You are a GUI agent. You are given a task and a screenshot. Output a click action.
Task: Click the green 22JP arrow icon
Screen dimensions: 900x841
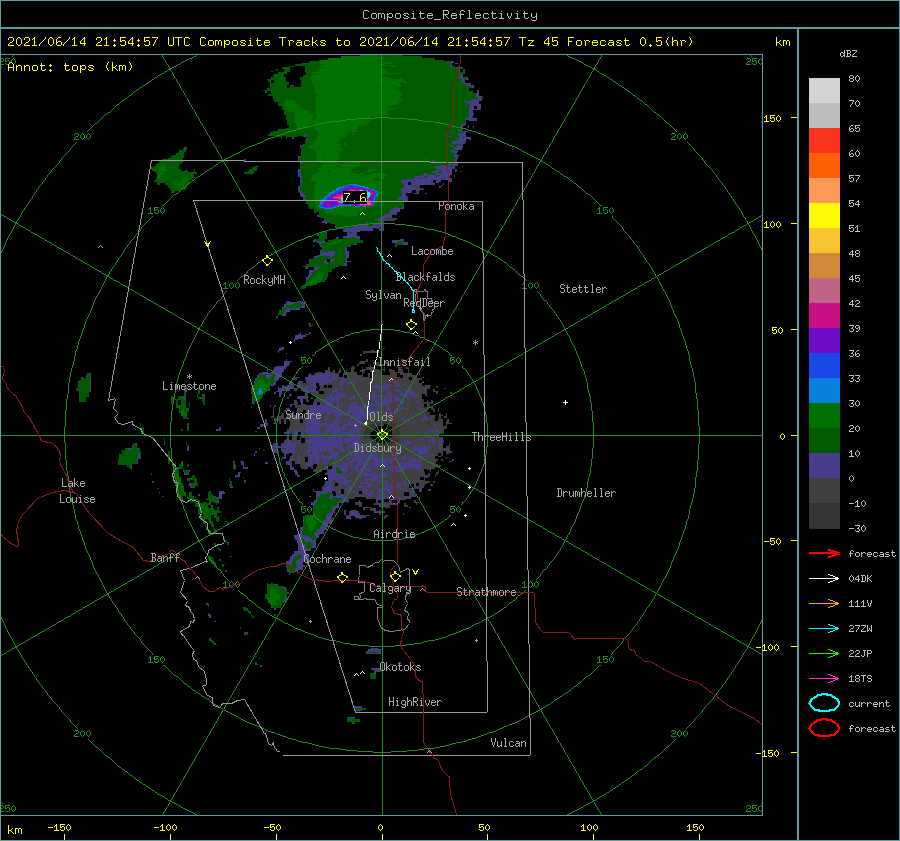coord(824,653)
